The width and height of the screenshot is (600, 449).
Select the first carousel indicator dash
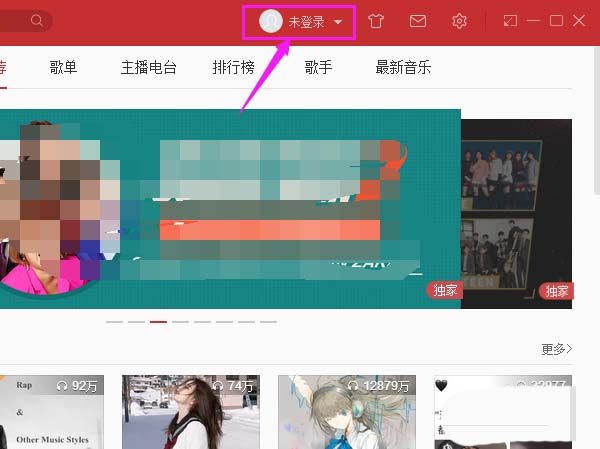[x=114, y=322]
